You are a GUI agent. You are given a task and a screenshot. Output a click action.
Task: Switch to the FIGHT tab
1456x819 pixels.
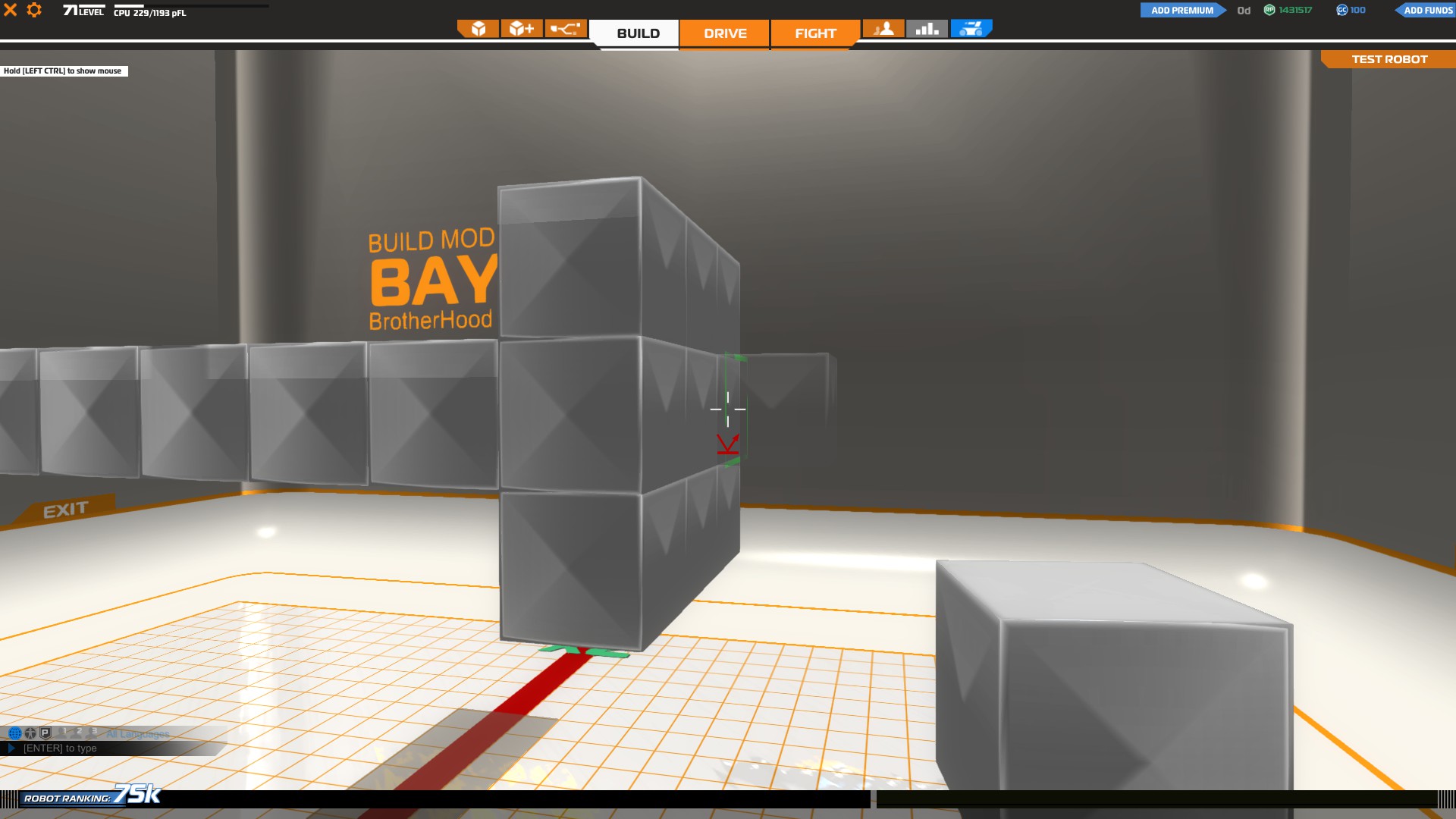point(815,33)
